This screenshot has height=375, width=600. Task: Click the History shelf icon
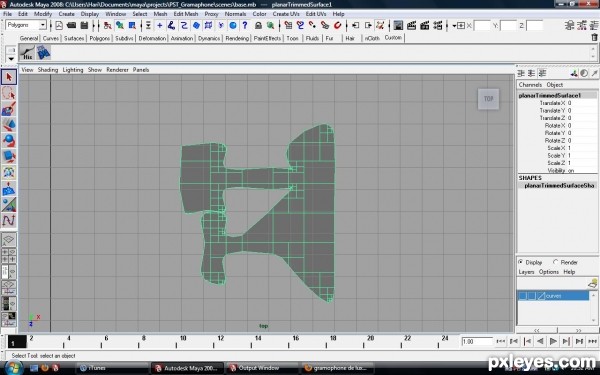coord(27,52)
